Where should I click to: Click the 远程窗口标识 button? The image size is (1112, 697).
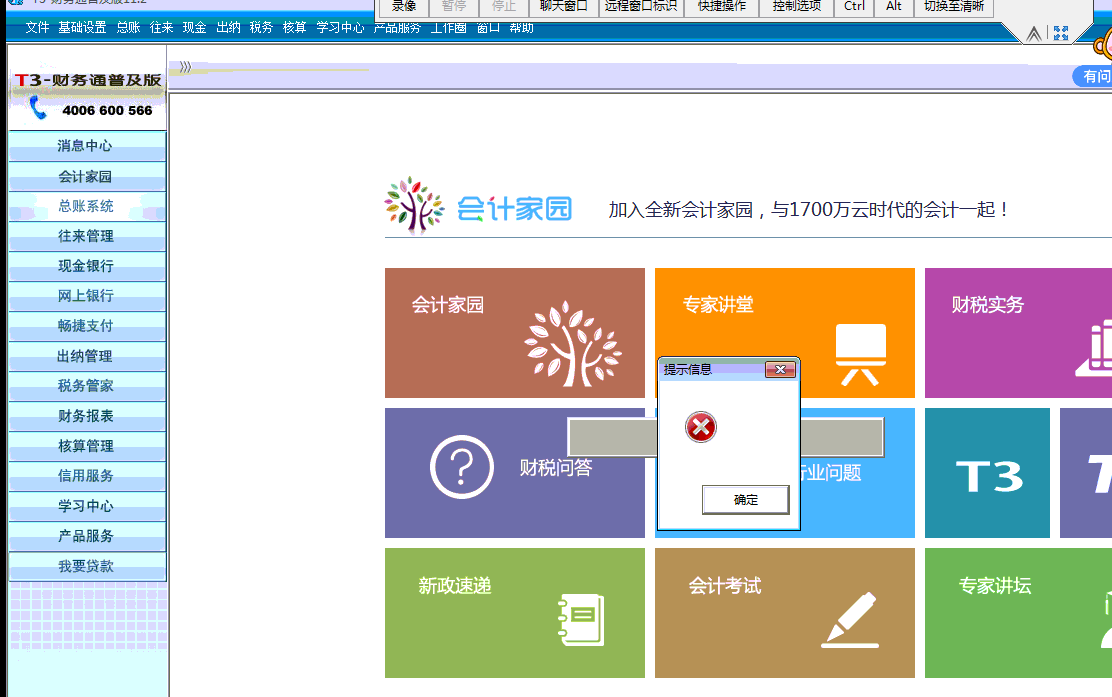coord(641,7)
